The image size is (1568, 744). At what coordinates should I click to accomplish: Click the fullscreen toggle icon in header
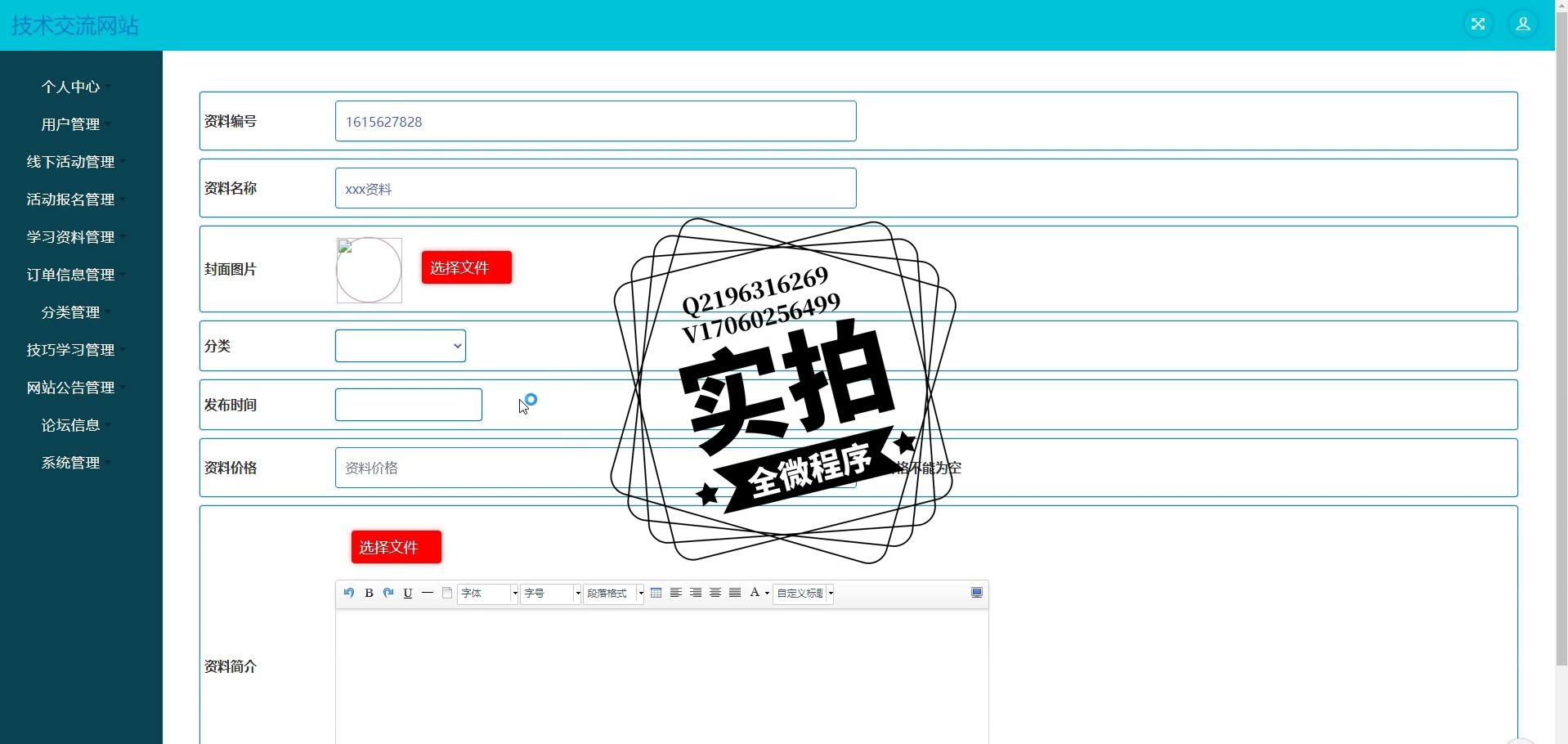pos(1478,24)
